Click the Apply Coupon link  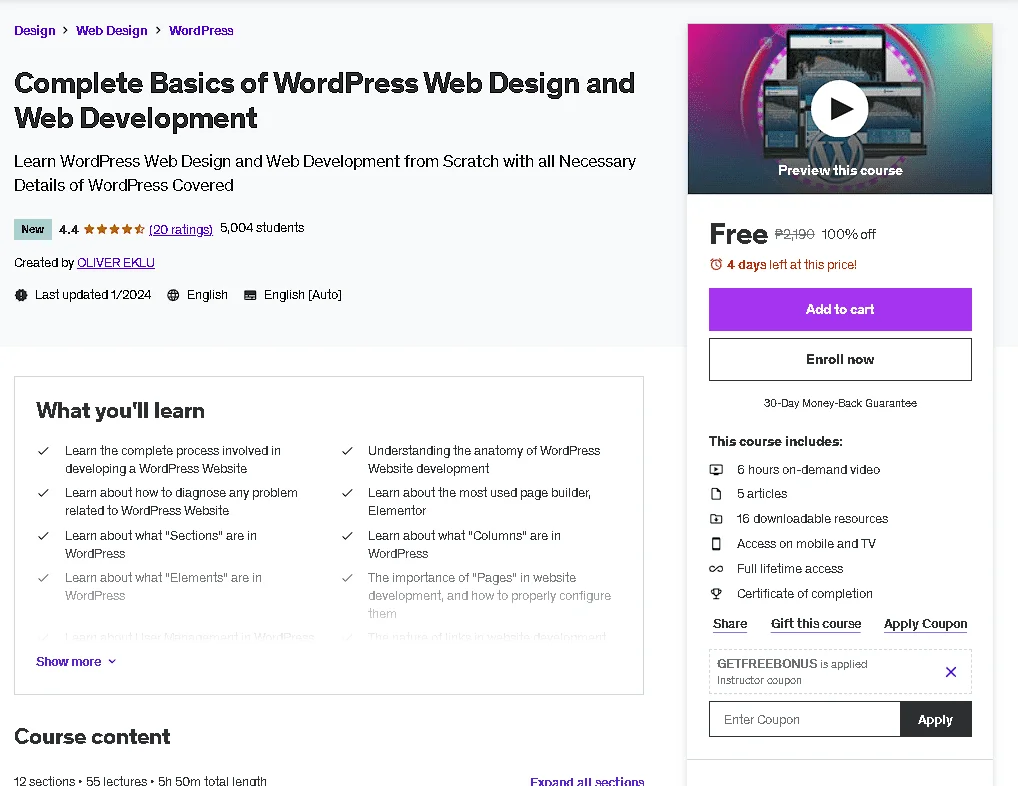click(925, 624)
